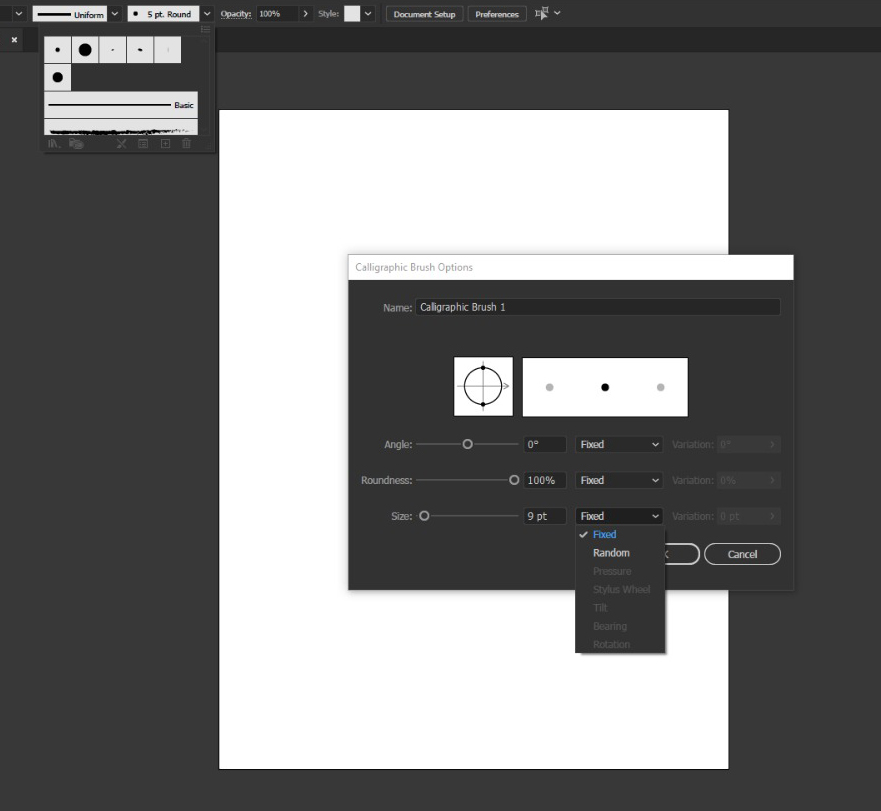The width and height of the screenshot is (881, 811).
Task: Click the Roundness Variation field
Action: coord(748,480)
